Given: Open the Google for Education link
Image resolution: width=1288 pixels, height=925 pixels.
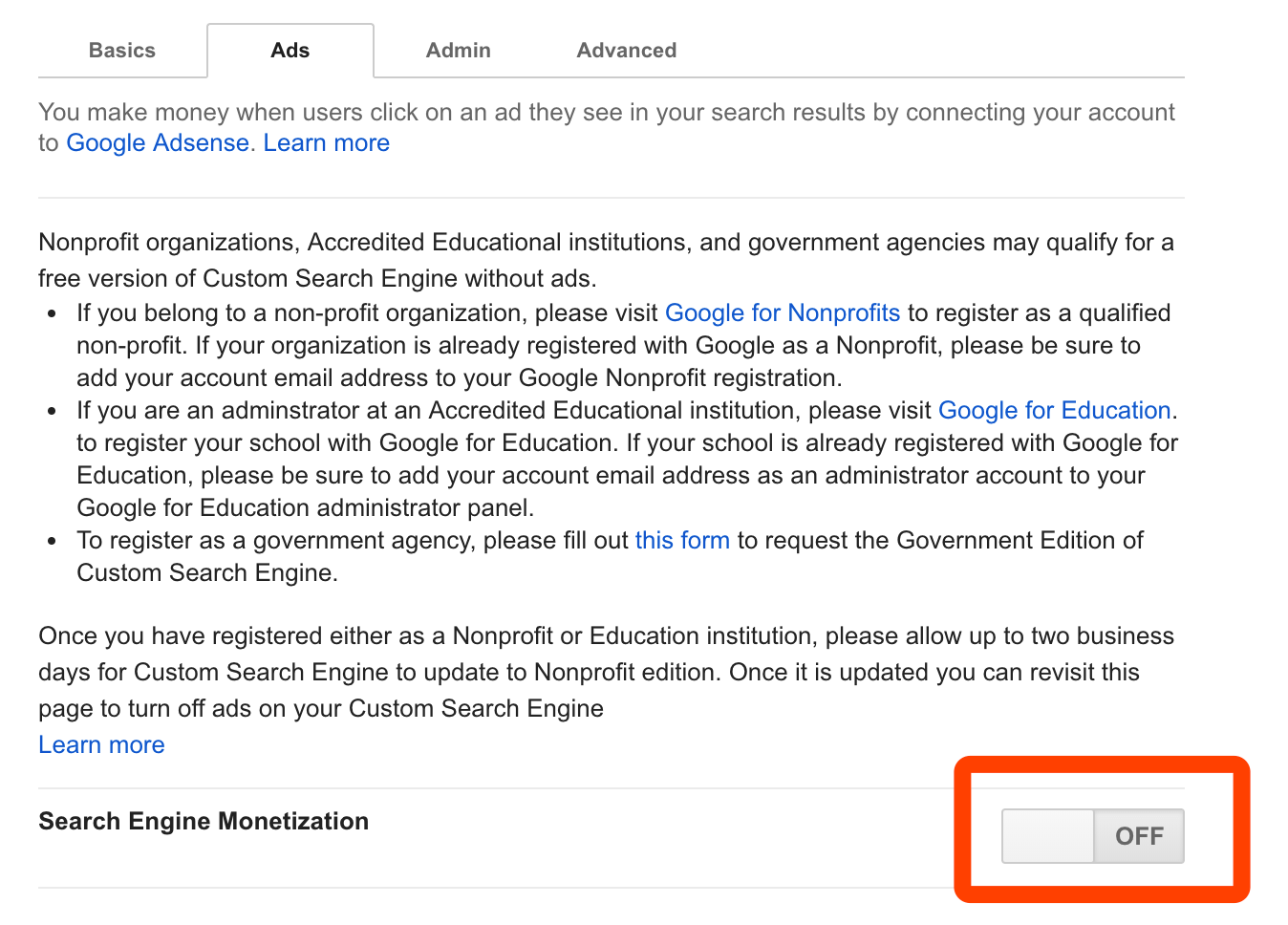Looking at the screenshot, I should coord(1054,411).
